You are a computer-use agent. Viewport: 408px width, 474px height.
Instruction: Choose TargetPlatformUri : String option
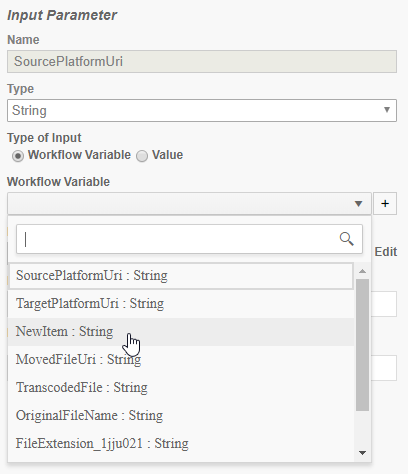pyautogui.click(x=181, y=304)
